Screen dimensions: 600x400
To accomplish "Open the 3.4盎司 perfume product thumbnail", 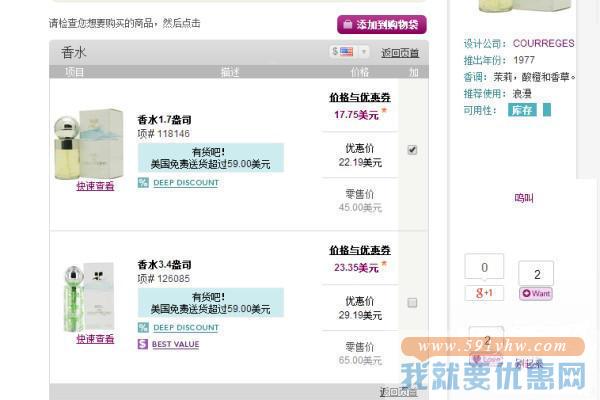I will click(89, 297).
